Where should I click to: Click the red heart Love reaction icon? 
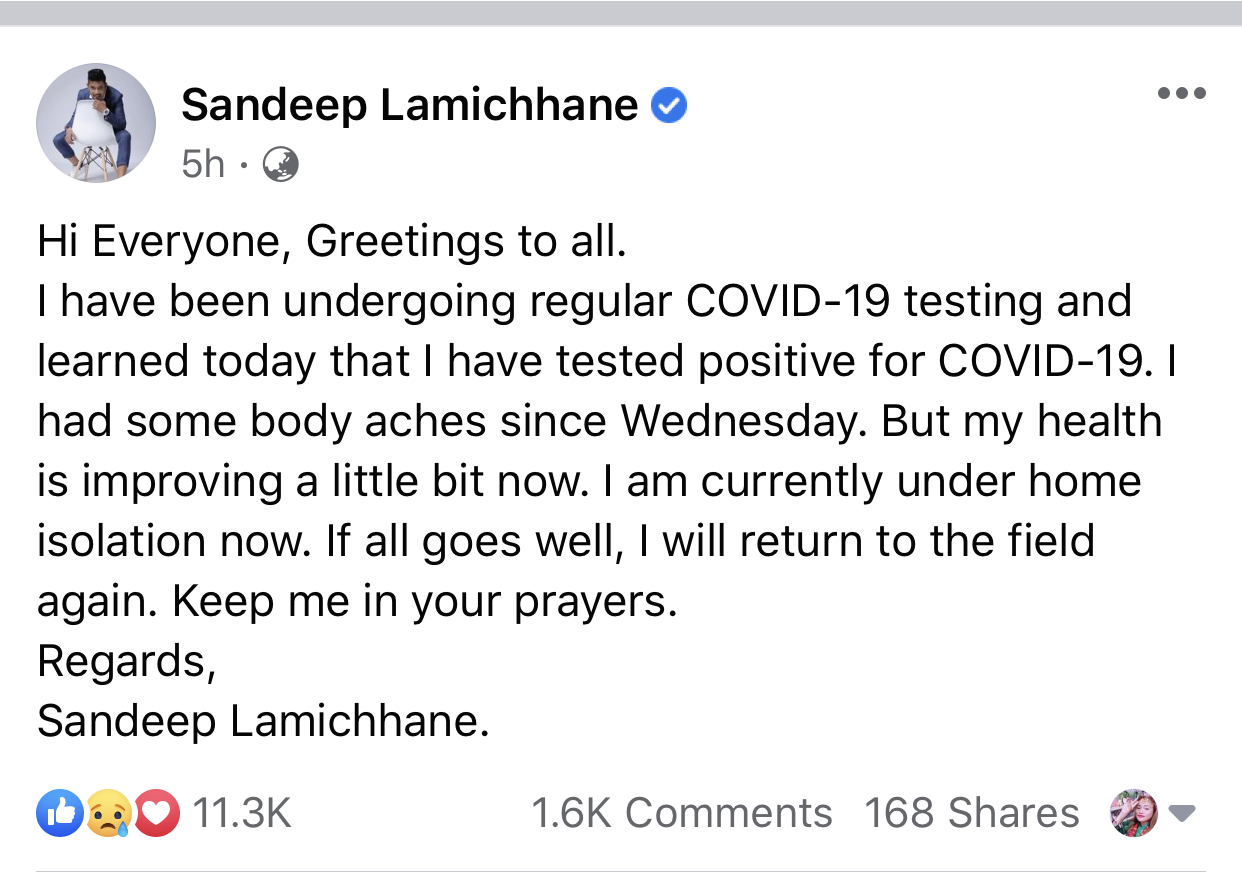(156, 813)
